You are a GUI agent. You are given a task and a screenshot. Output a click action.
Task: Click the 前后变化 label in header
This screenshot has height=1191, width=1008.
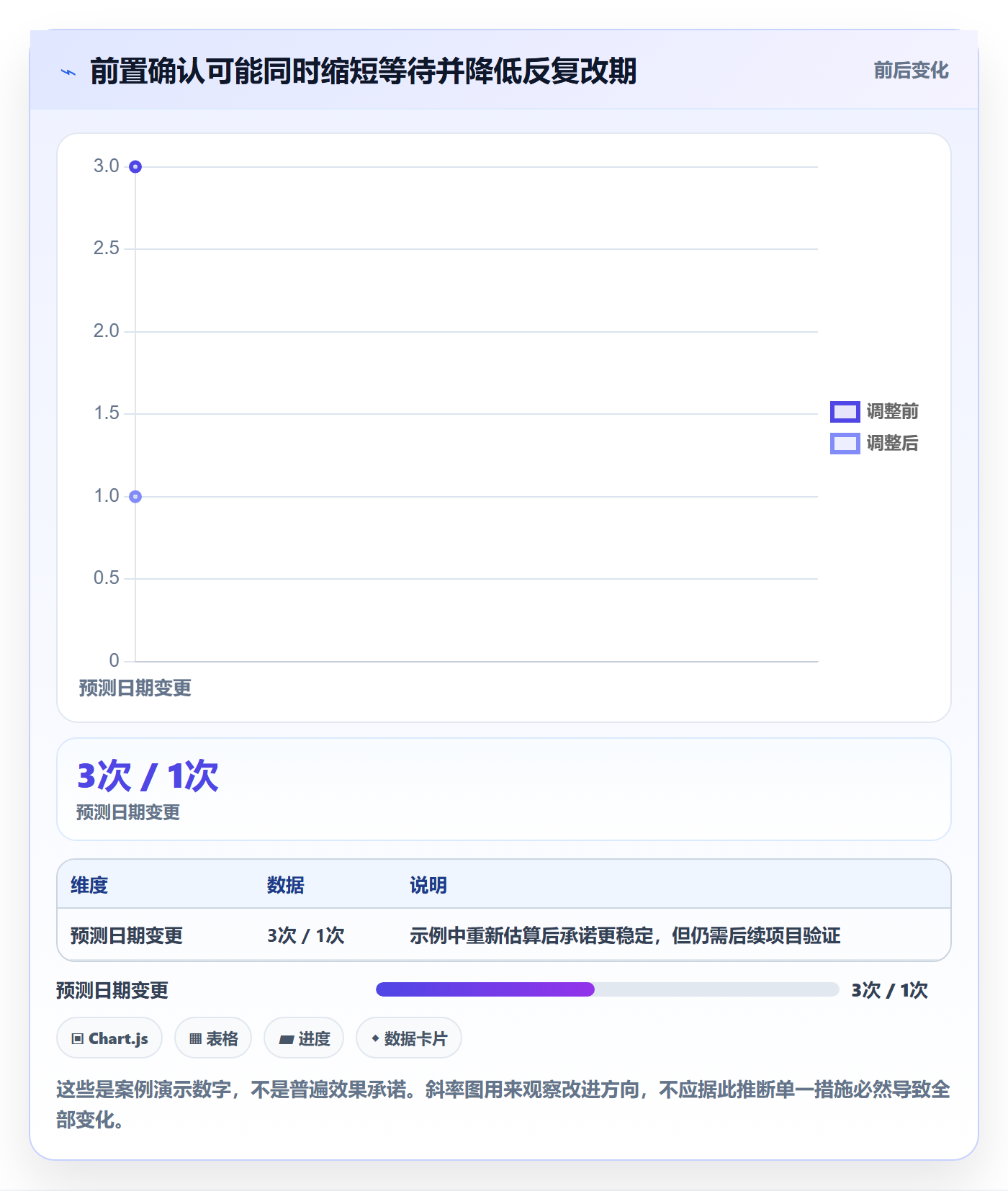tap(911, 71)
